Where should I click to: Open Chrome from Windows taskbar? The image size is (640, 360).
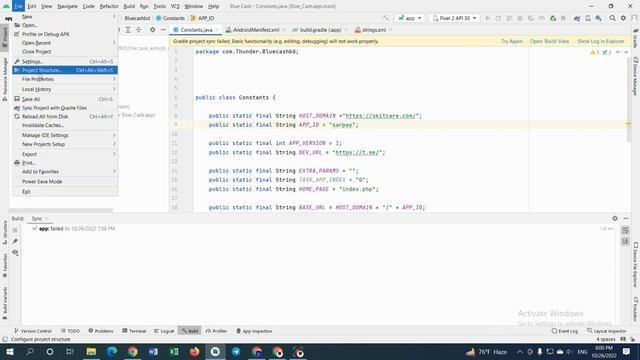pos(133,351)
